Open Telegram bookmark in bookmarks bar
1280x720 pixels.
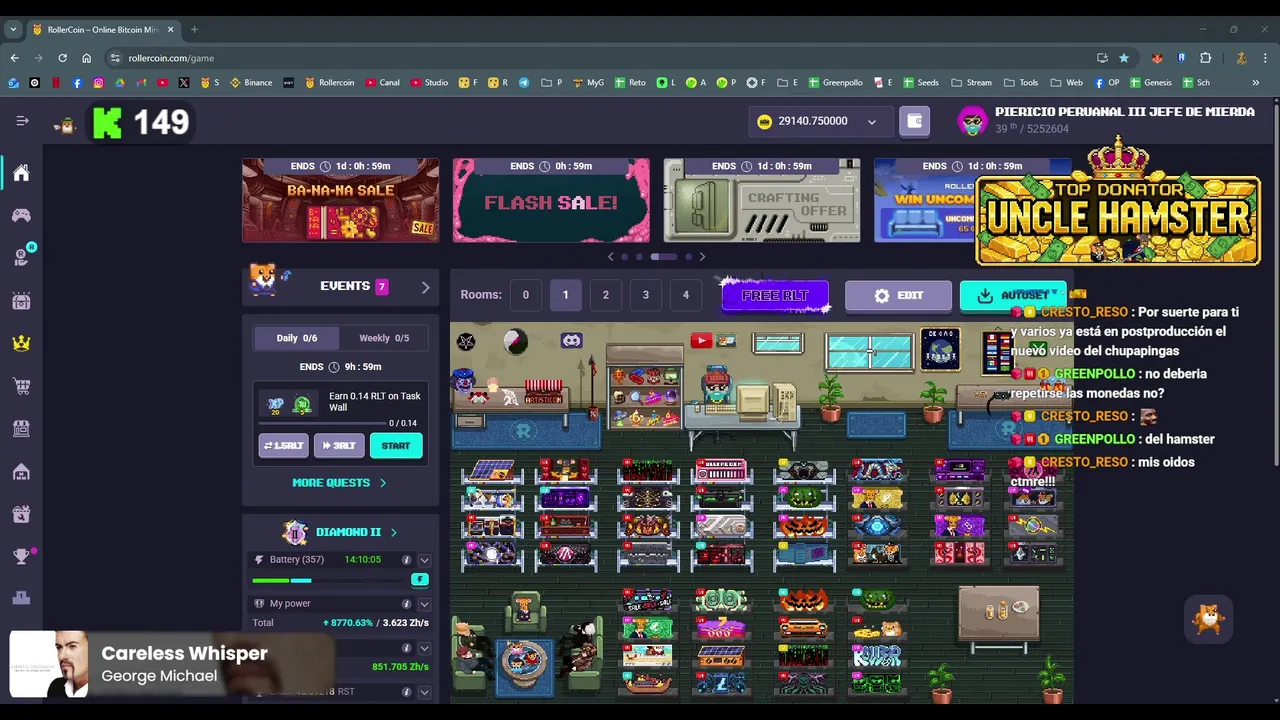coord(523,82)
